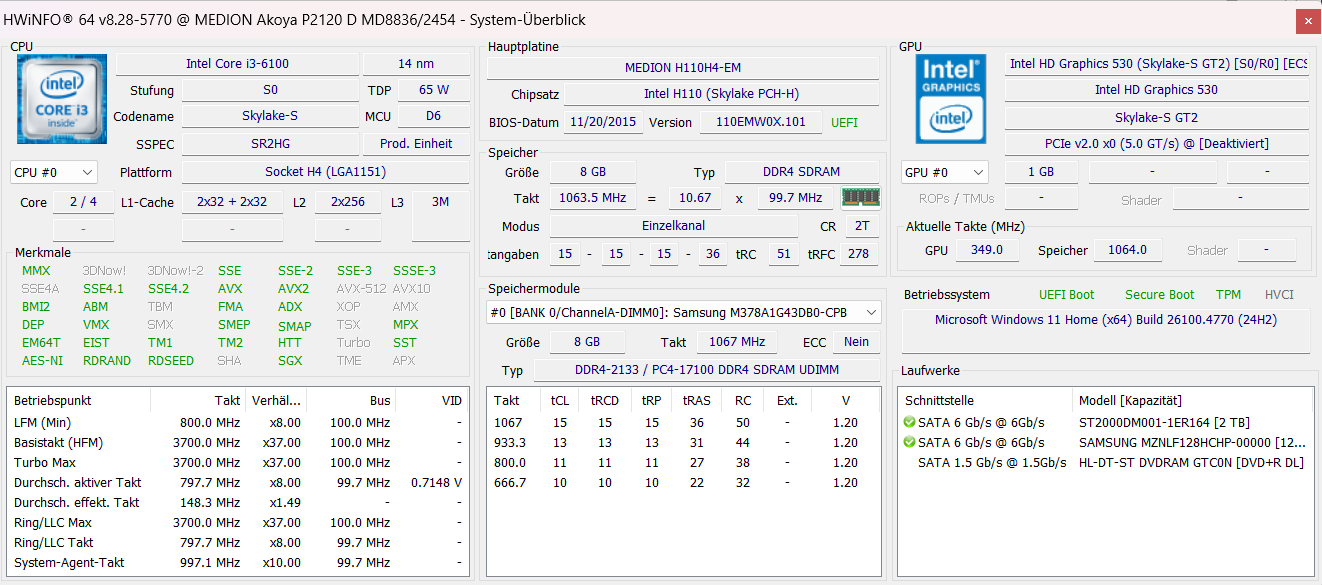1322x585 pixels.
Task: Select the LFM (Min) operating point row
Action: pos(238,423)
